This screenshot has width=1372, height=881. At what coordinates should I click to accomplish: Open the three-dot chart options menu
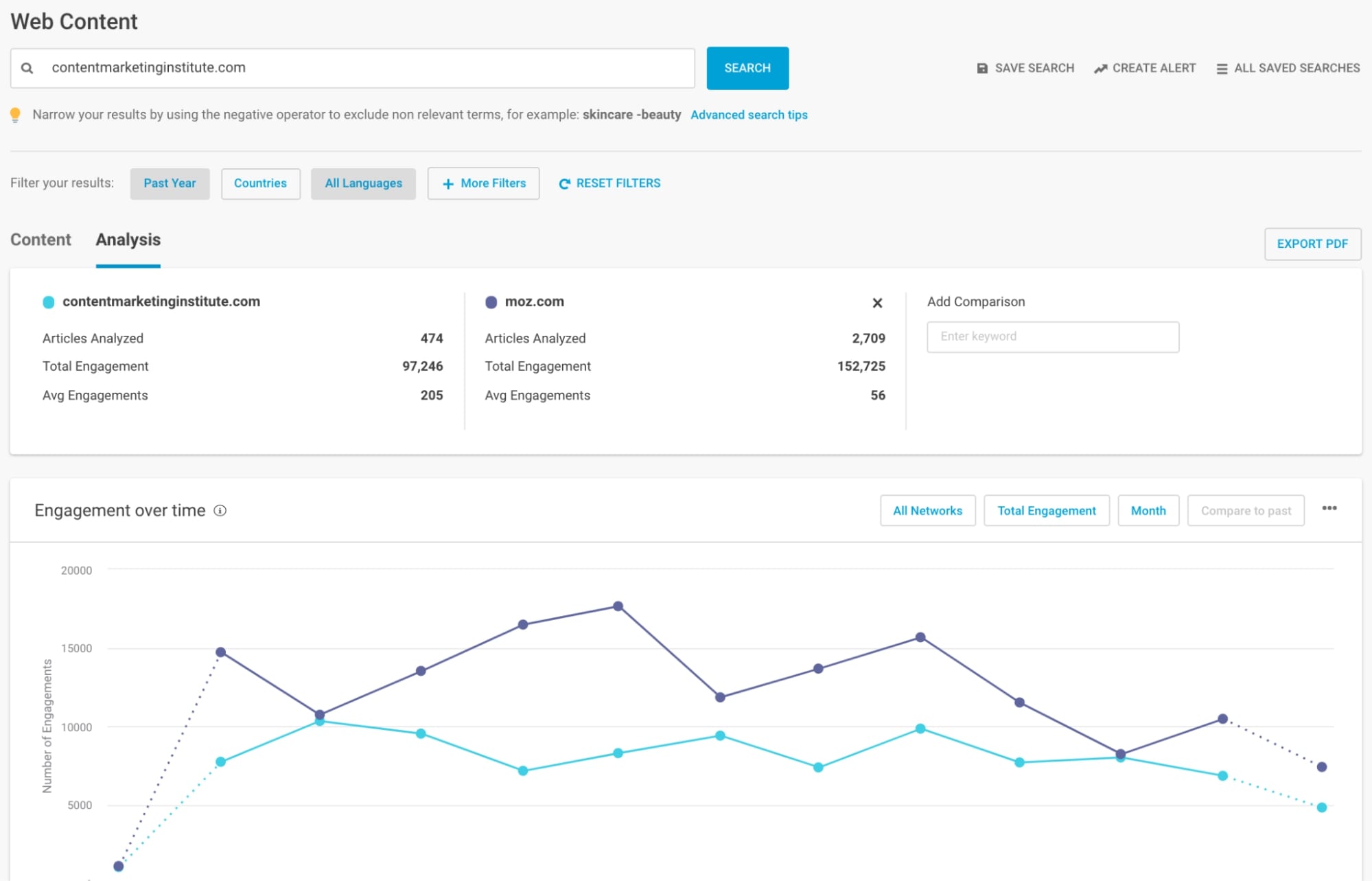[x=1329, y=509]
